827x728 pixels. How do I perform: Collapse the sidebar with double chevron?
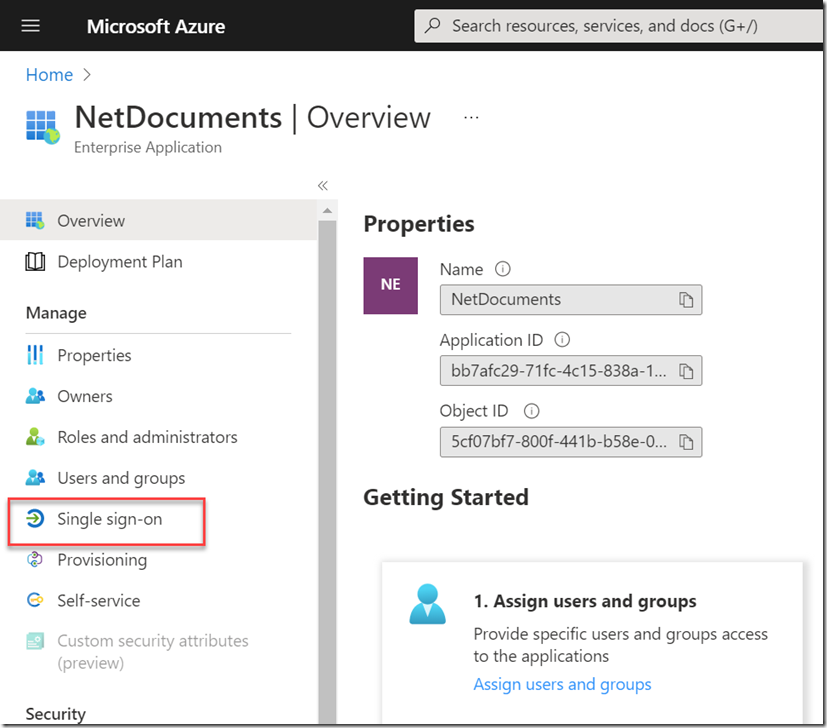point(323,186)
